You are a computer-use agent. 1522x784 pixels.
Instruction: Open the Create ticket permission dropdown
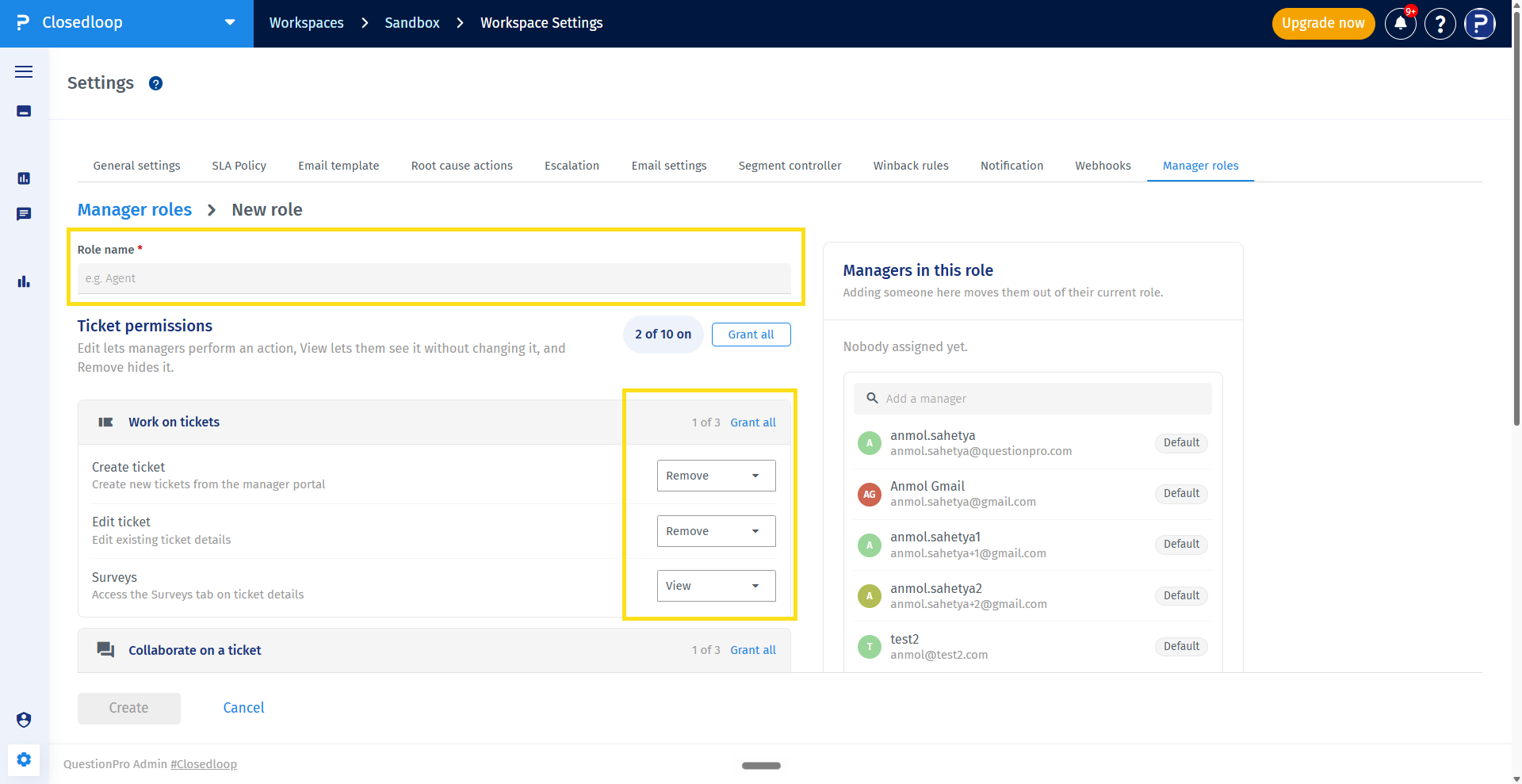[x=716, y=476]
